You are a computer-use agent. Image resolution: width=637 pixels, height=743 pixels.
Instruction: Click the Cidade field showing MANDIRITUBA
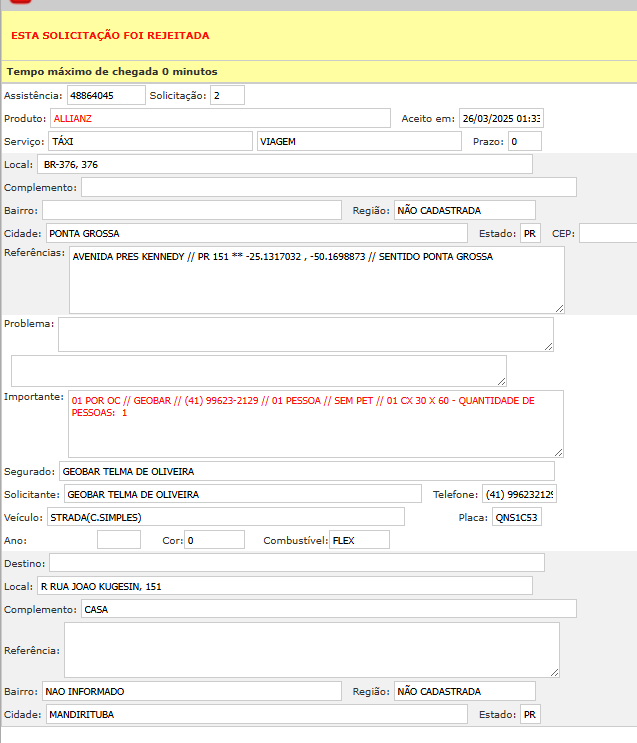pyautogui.click(x=256, y=714)
